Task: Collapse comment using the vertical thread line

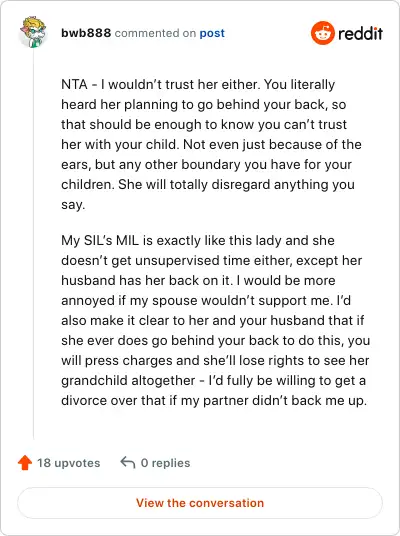Action: (x=34, y=244)
